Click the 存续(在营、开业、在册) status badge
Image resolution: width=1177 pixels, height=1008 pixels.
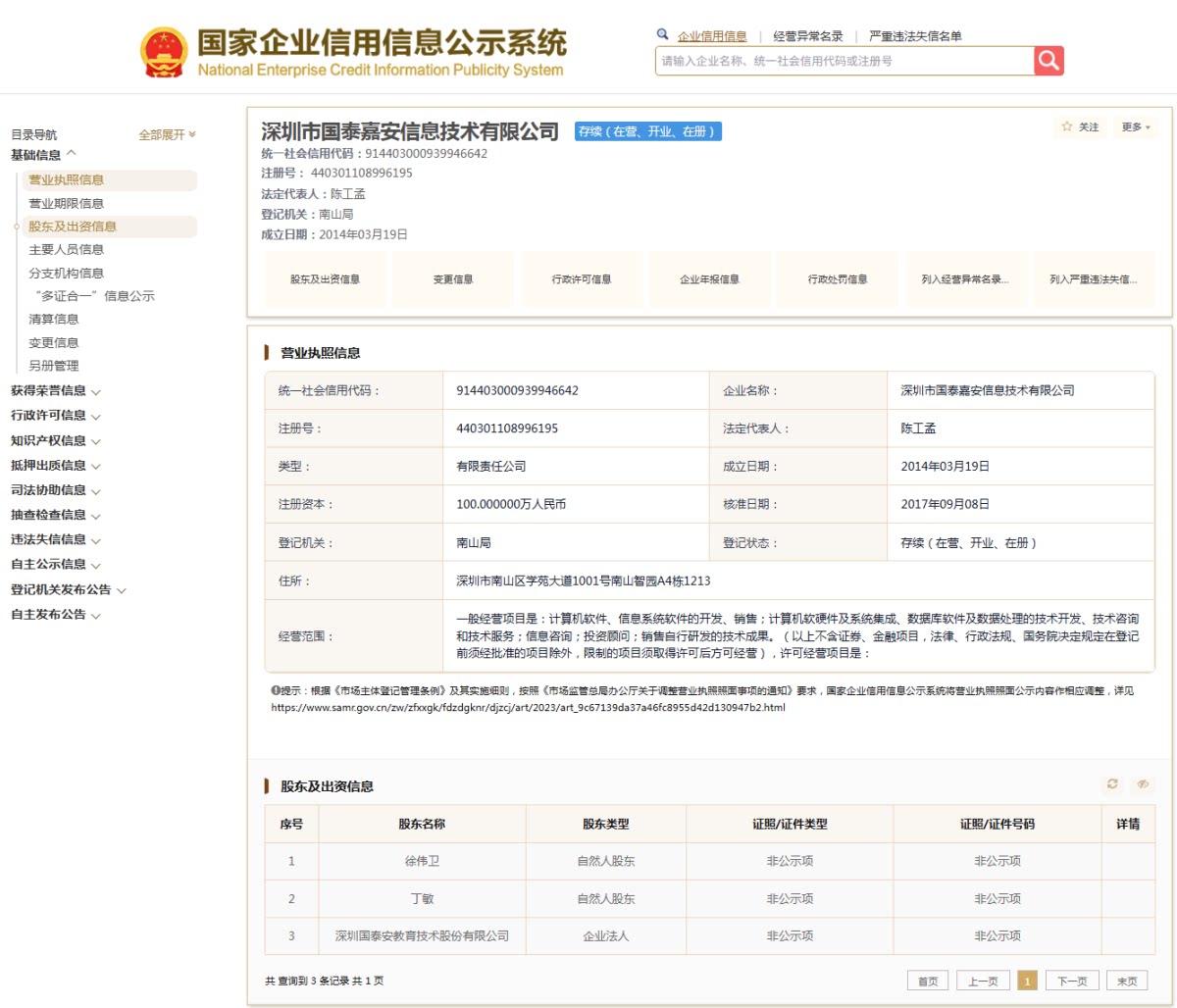coord(648,131)
